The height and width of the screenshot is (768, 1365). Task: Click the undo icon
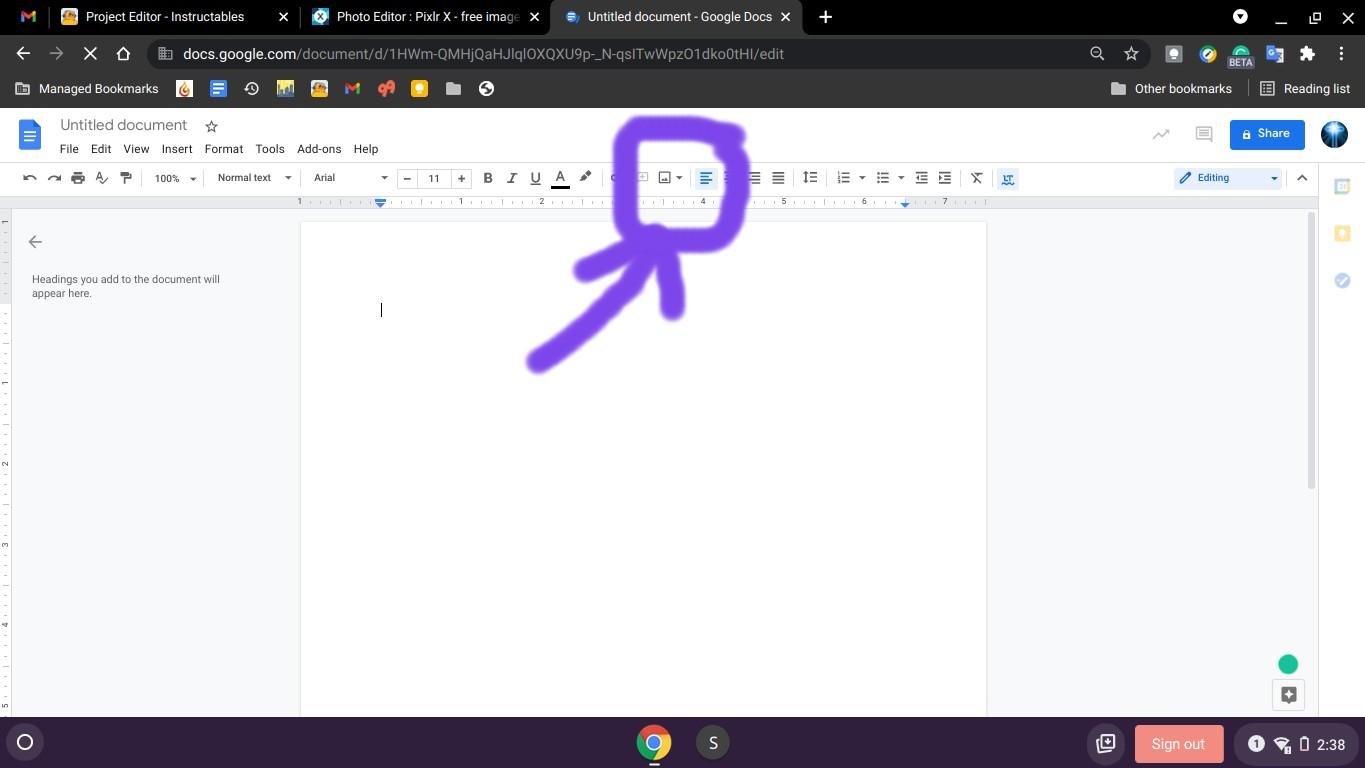[29, 178]
